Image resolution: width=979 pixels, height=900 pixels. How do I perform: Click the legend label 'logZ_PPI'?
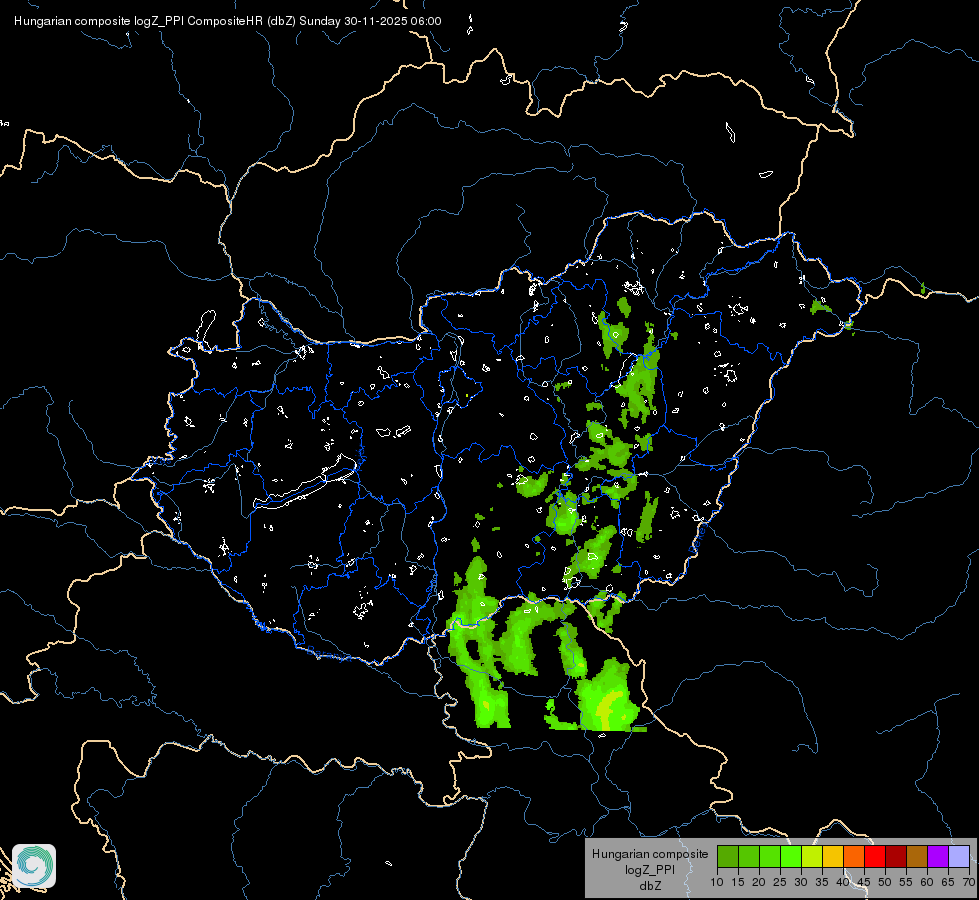[650, 869]
